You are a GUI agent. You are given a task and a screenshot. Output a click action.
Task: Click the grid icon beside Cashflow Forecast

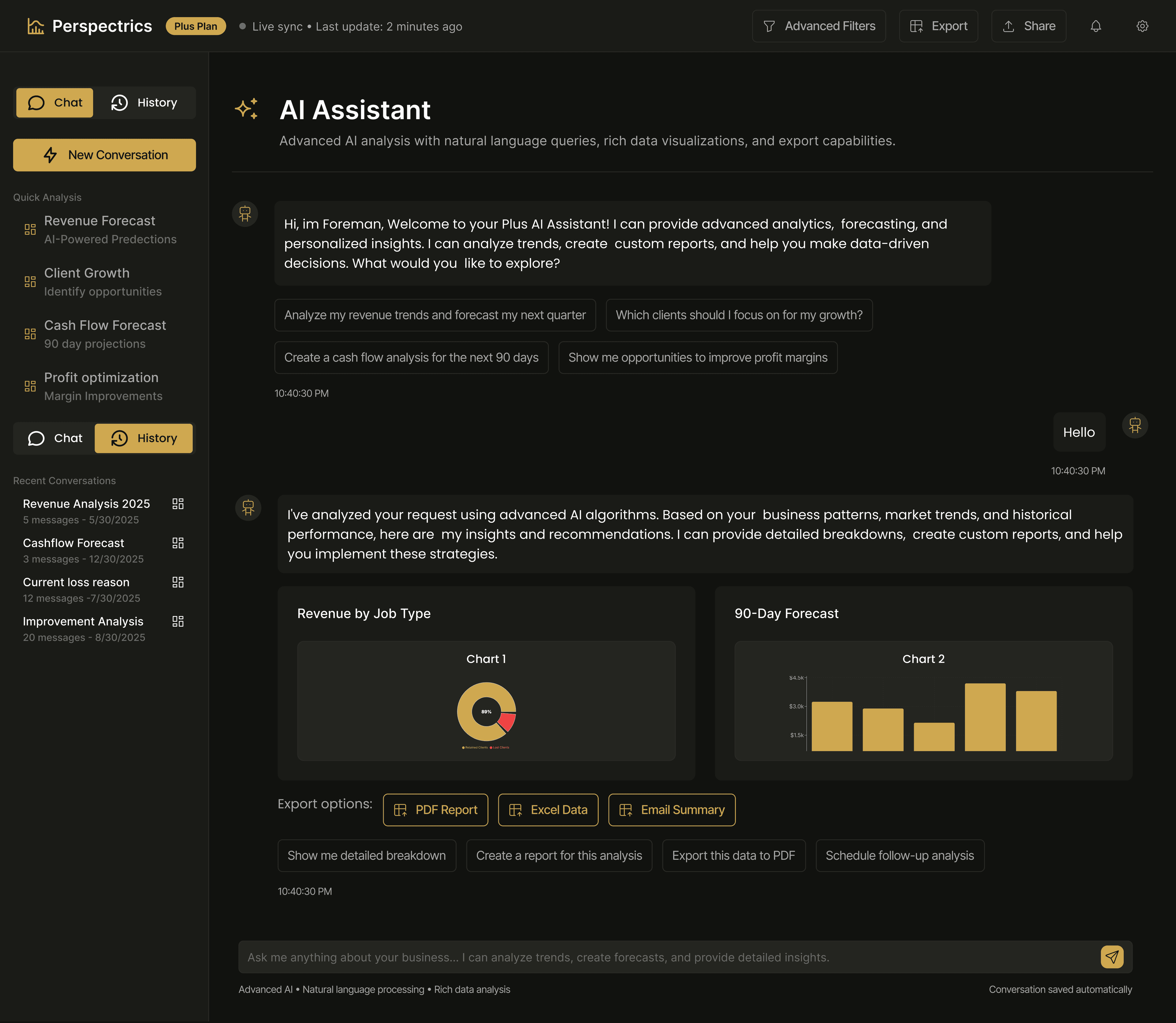(x=178, y=543)
